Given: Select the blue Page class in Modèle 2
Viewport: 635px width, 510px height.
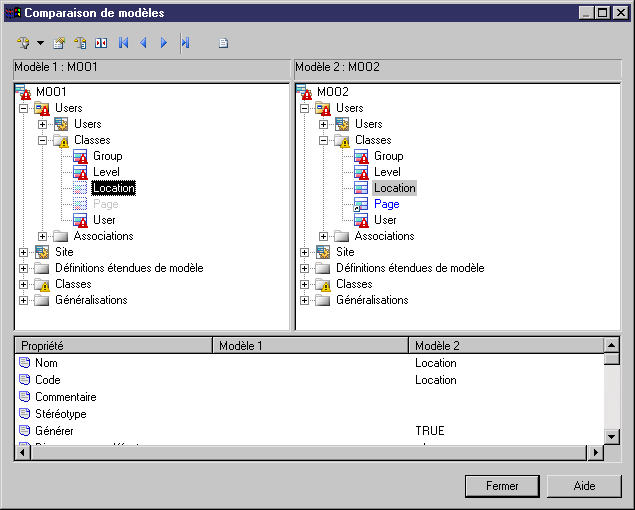Looking at the screenshot, I should tap(386, 204).
